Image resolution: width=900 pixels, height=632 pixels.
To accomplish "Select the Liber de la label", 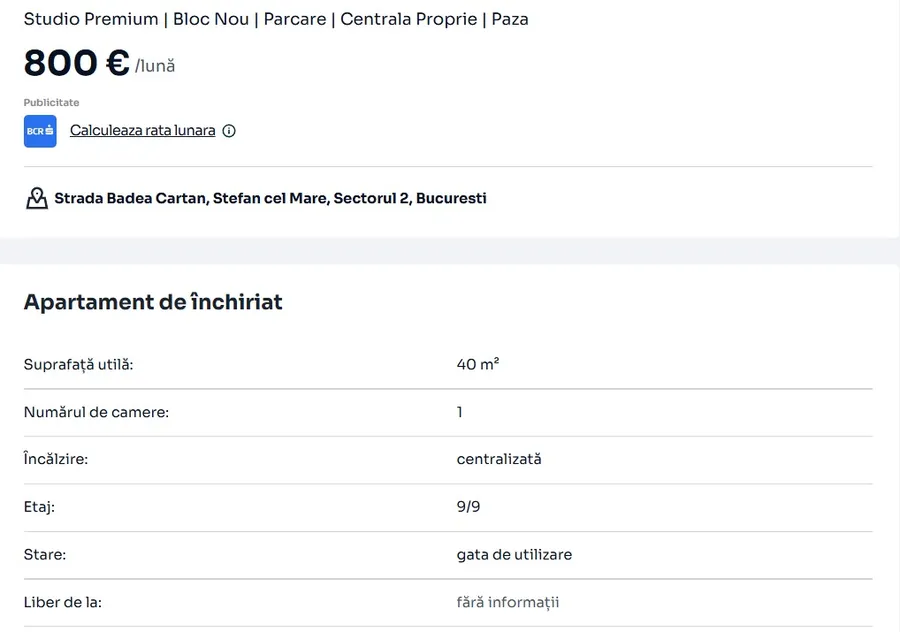I will pos(63,602).
